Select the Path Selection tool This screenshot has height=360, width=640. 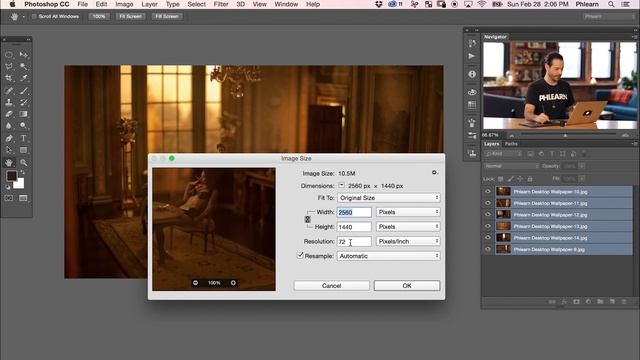(9, 150)
